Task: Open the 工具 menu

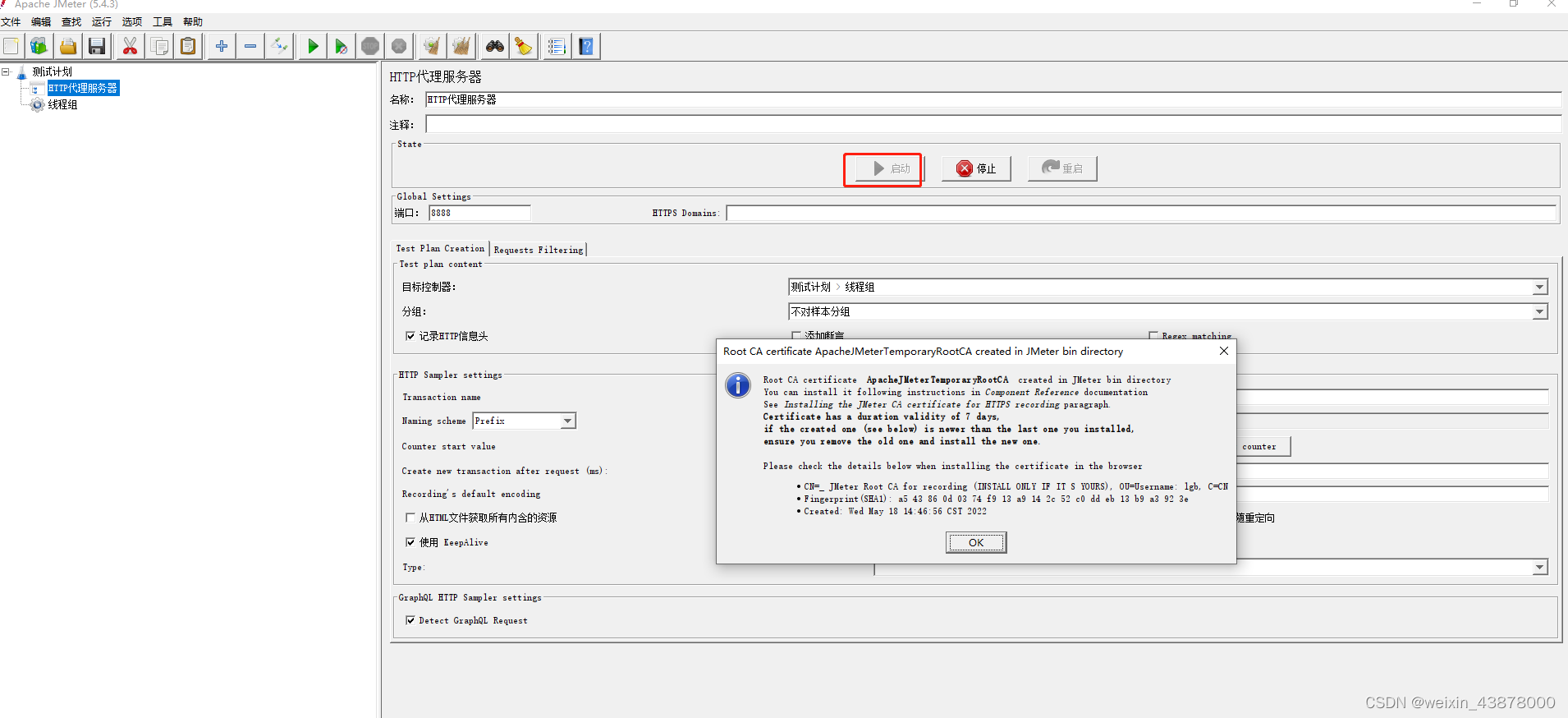Action: click(x=163, y=21)
